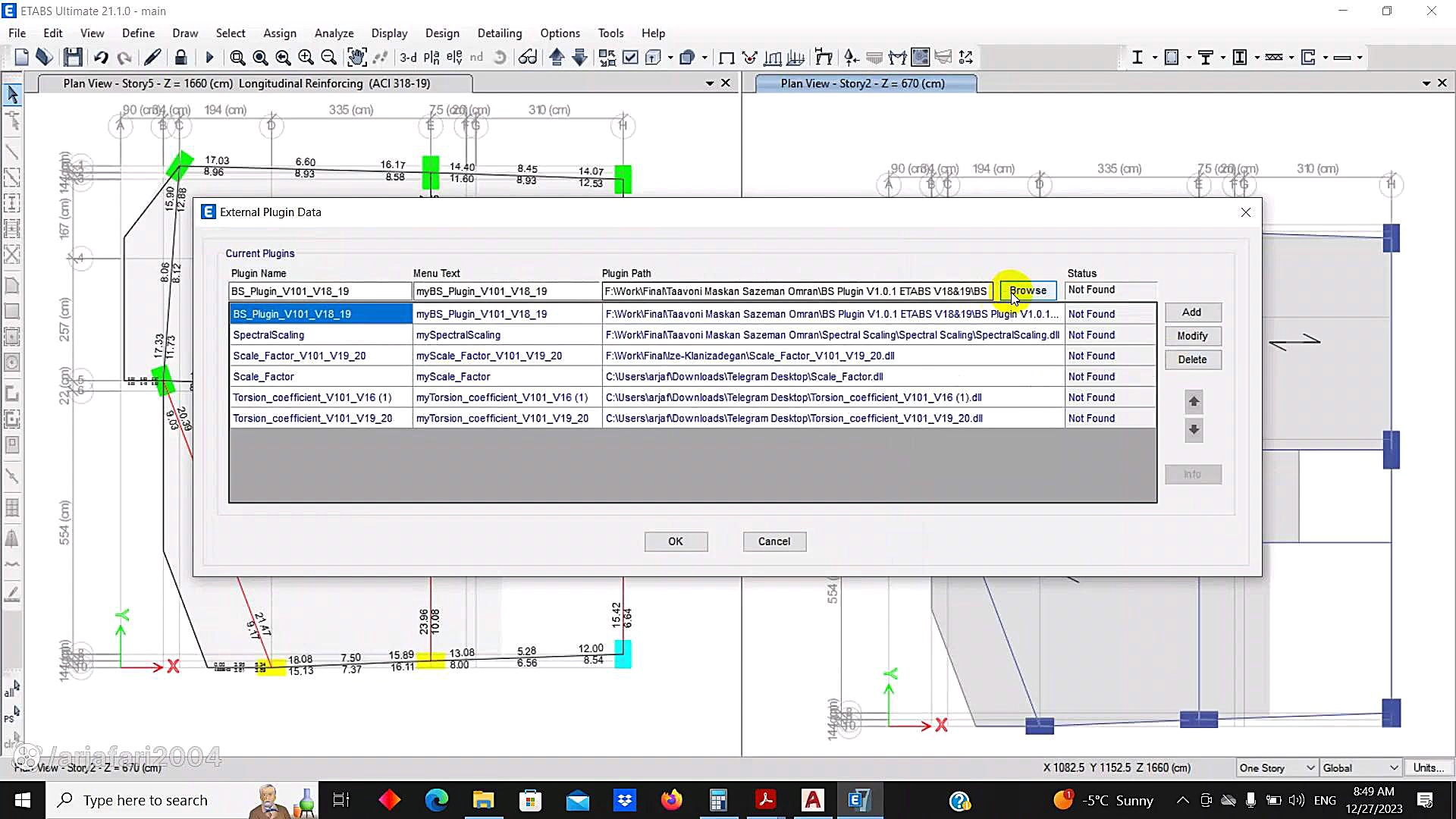Click the Undo arrow icon
Viewport: 1456px width, 819px height.
click(101, 57)
